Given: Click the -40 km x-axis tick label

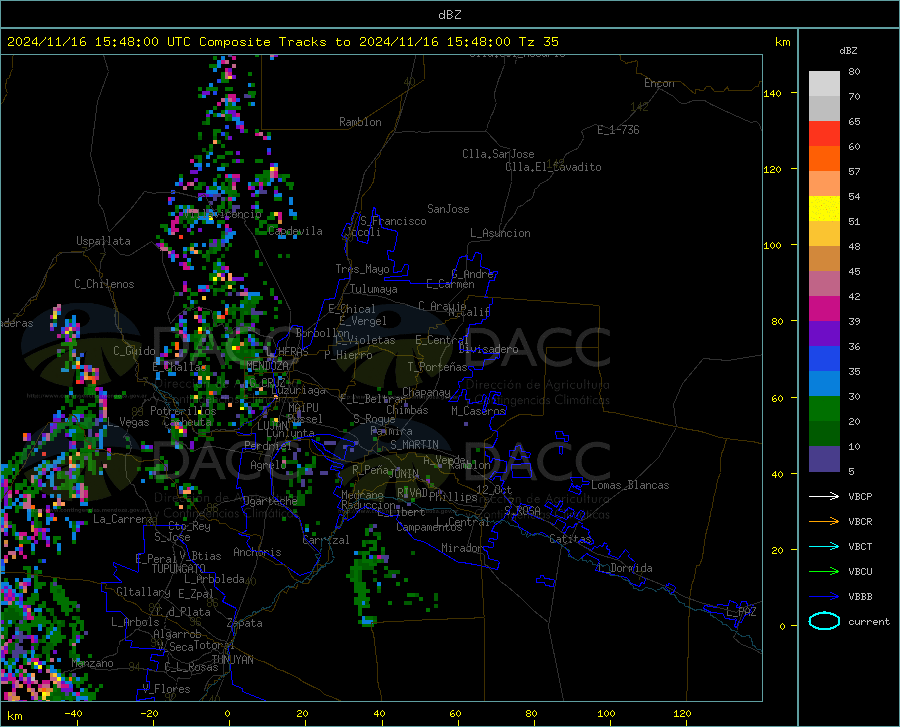Looking at the screenshot, I should point(73,713).
